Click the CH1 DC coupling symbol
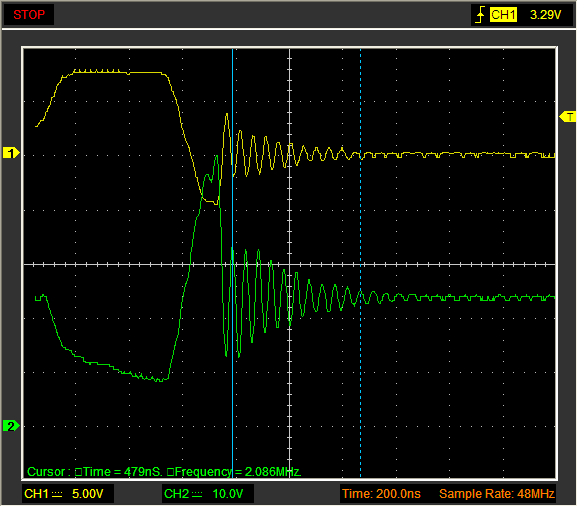 click(57, 494)
